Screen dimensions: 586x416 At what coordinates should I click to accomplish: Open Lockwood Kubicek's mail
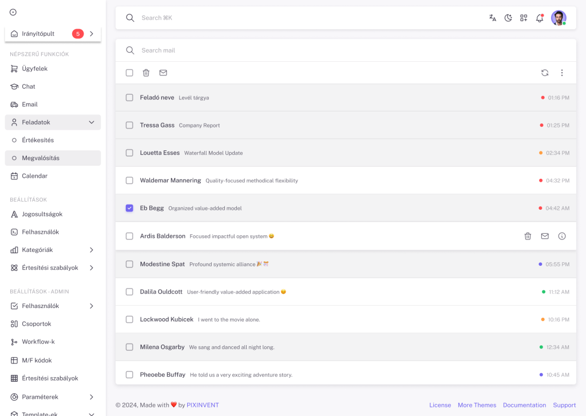pos(346,320)
